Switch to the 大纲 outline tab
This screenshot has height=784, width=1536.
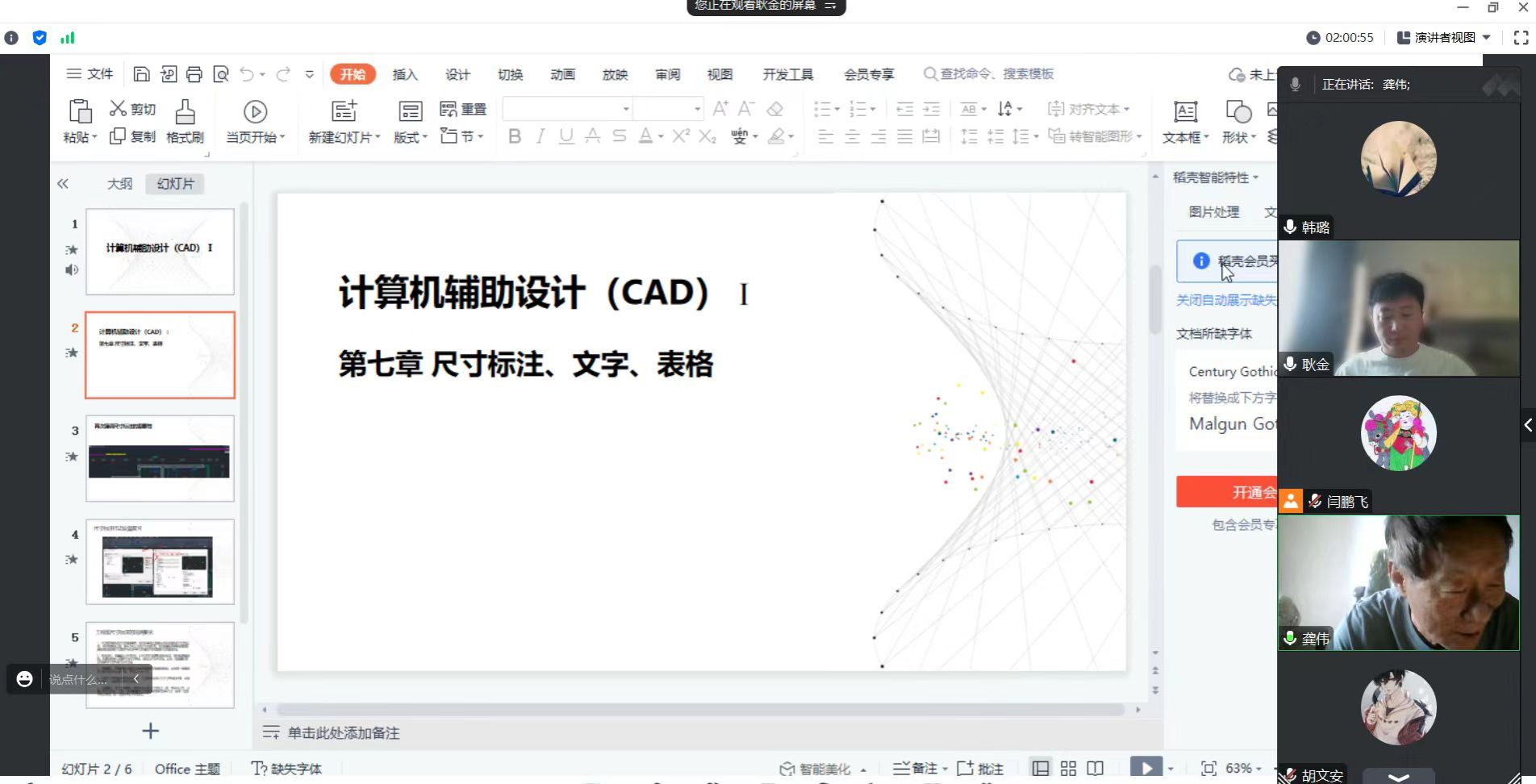coord(119,184)
